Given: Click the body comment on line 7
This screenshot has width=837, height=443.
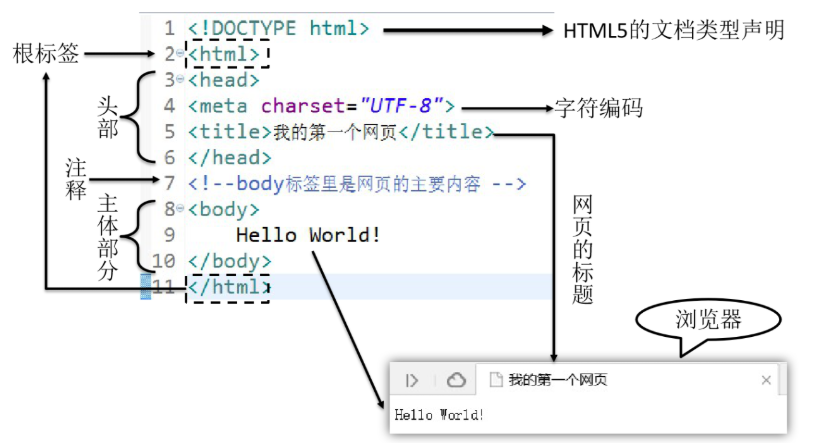Looking at the screenshot, I should click(357, 184).
